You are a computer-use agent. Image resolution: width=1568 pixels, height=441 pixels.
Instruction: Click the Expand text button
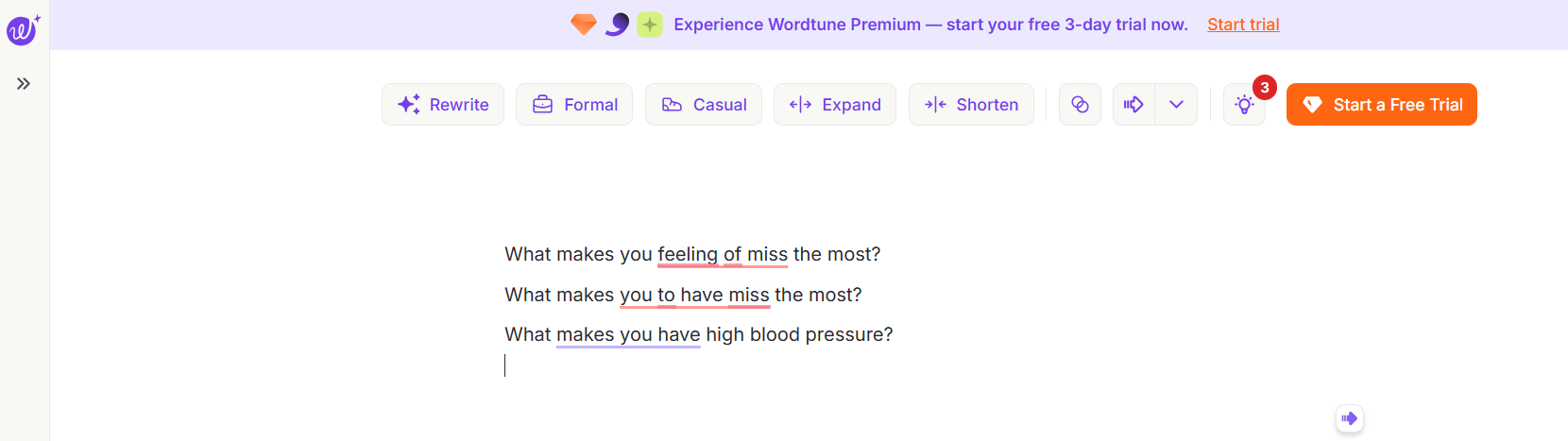[835, 105]
